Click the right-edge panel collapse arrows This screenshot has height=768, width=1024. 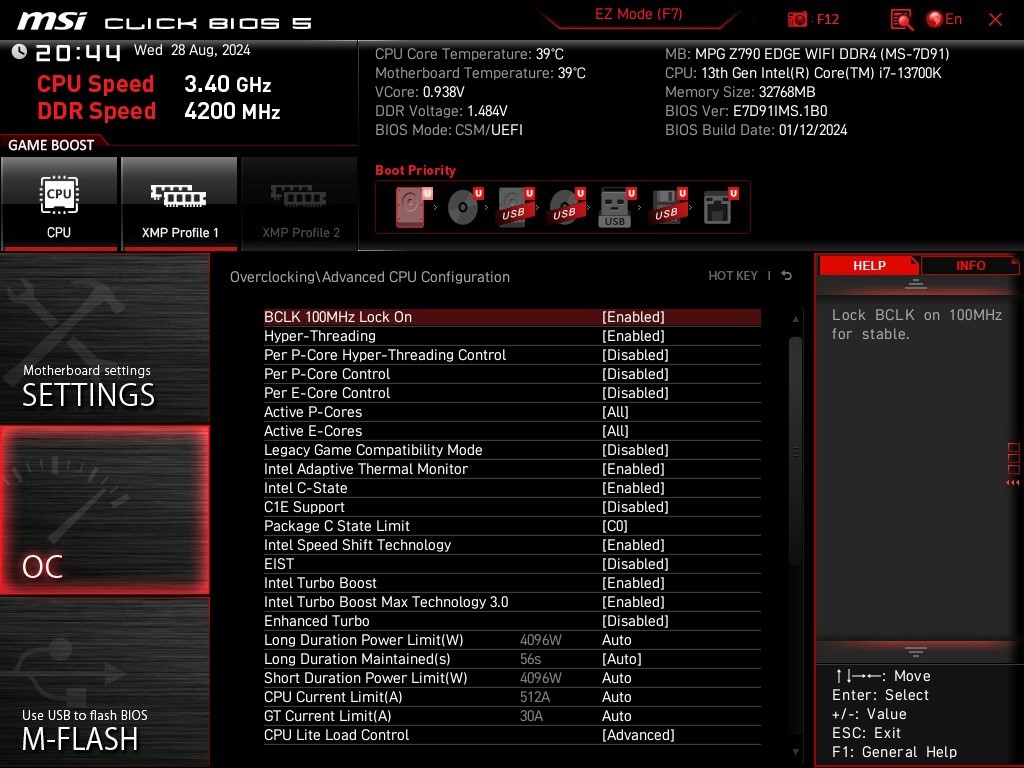pos(1013,483)
